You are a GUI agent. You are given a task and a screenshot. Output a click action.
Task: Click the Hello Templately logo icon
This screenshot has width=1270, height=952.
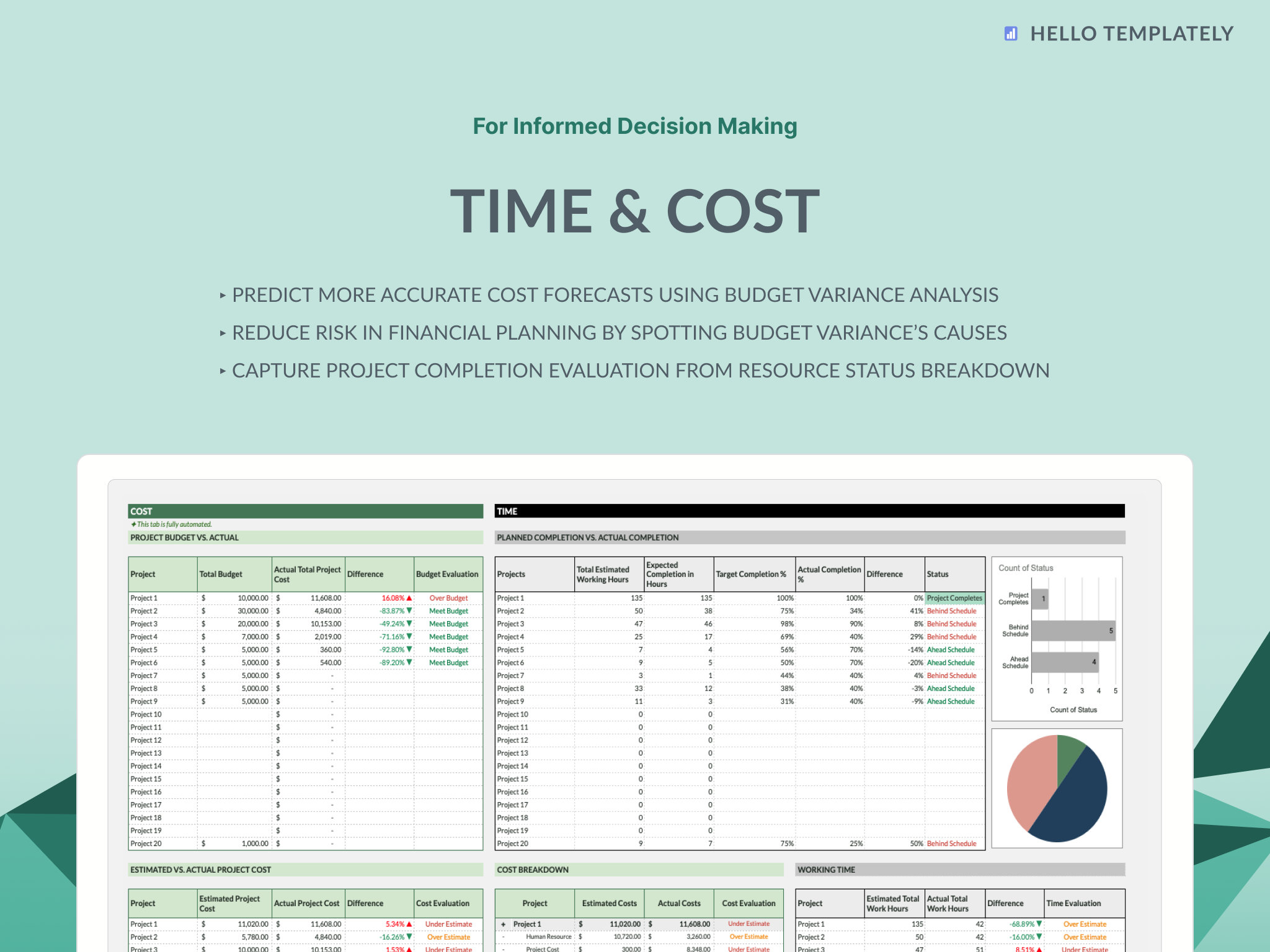click(x=1011, y=33)
